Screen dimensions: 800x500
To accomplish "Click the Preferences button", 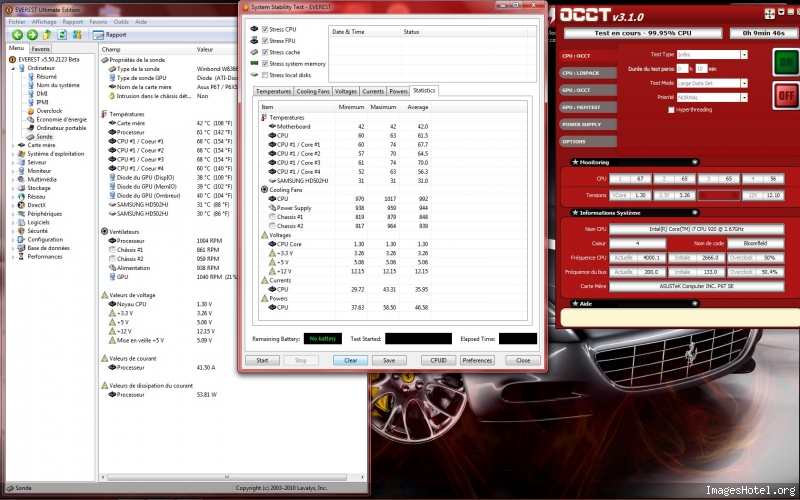I will pyautogui.click(x=476, y=360).
